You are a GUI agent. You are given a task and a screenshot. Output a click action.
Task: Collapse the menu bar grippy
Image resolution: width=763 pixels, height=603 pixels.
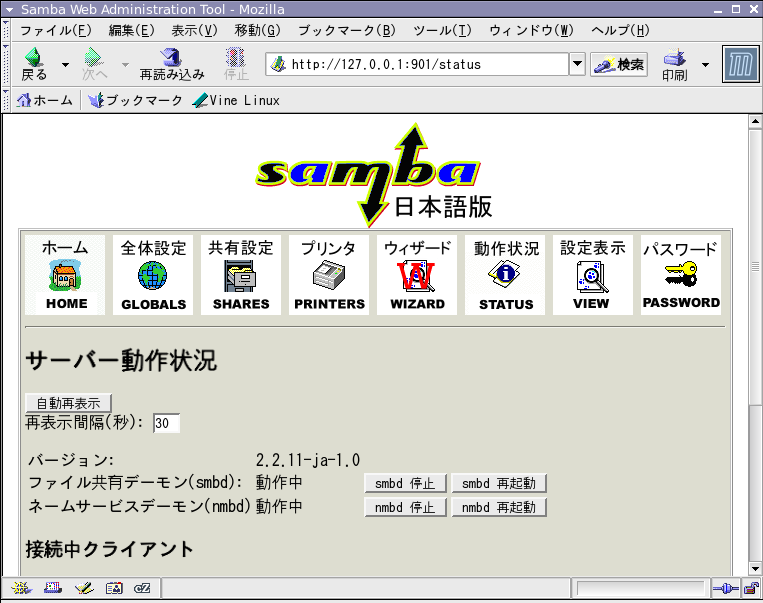pos(5,30)
